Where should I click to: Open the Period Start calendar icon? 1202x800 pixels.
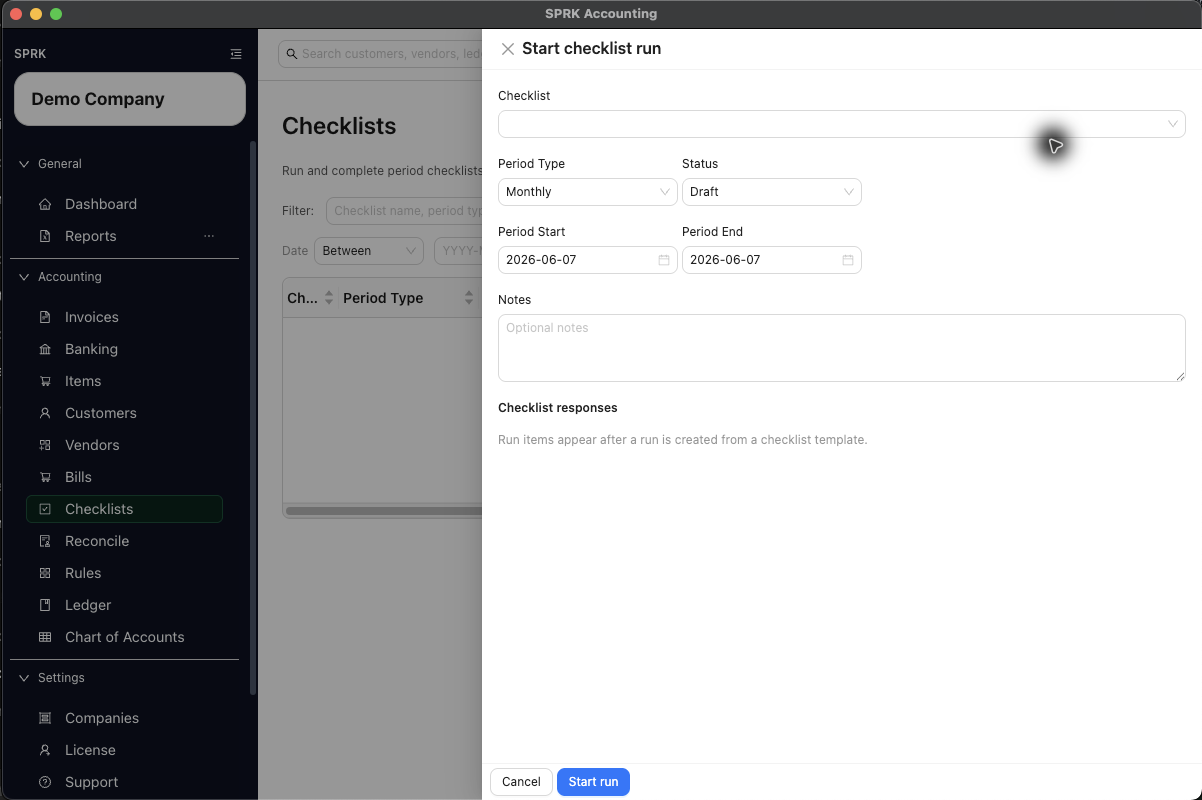point(664,260)
